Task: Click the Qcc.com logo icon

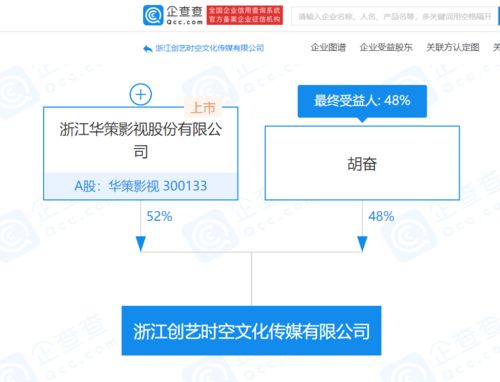Action: (x=153, y=15)
